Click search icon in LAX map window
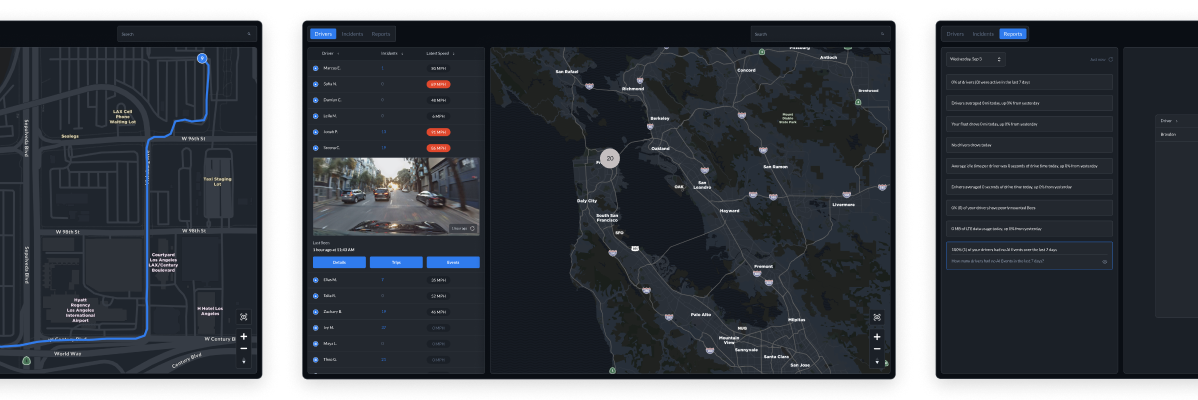 click(x=249, y=34)
